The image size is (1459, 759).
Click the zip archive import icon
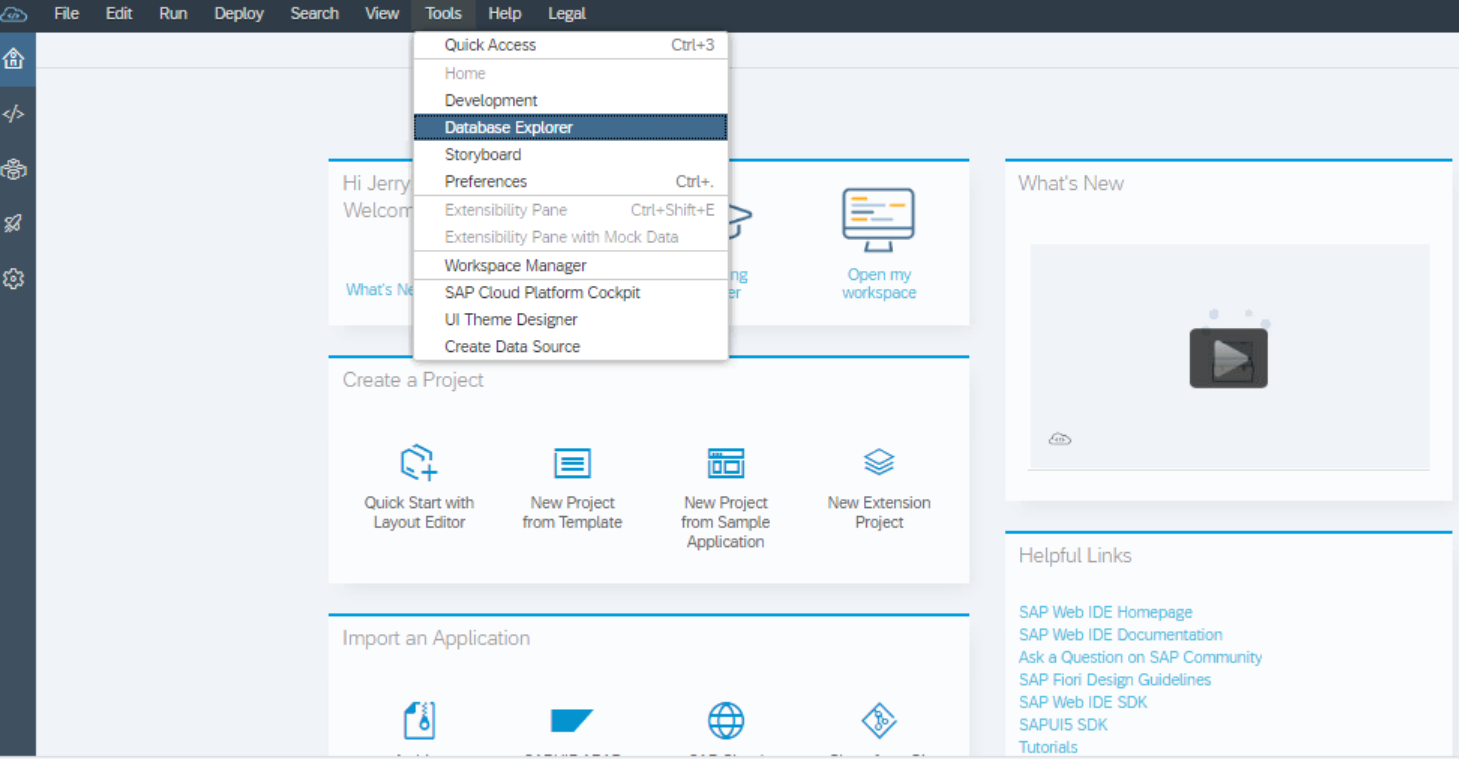click(x=419, y=720)
